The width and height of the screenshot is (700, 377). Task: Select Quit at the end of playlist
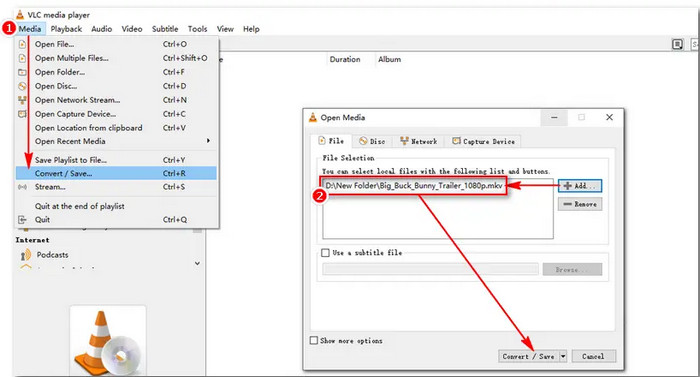click(x=116, y=206)
